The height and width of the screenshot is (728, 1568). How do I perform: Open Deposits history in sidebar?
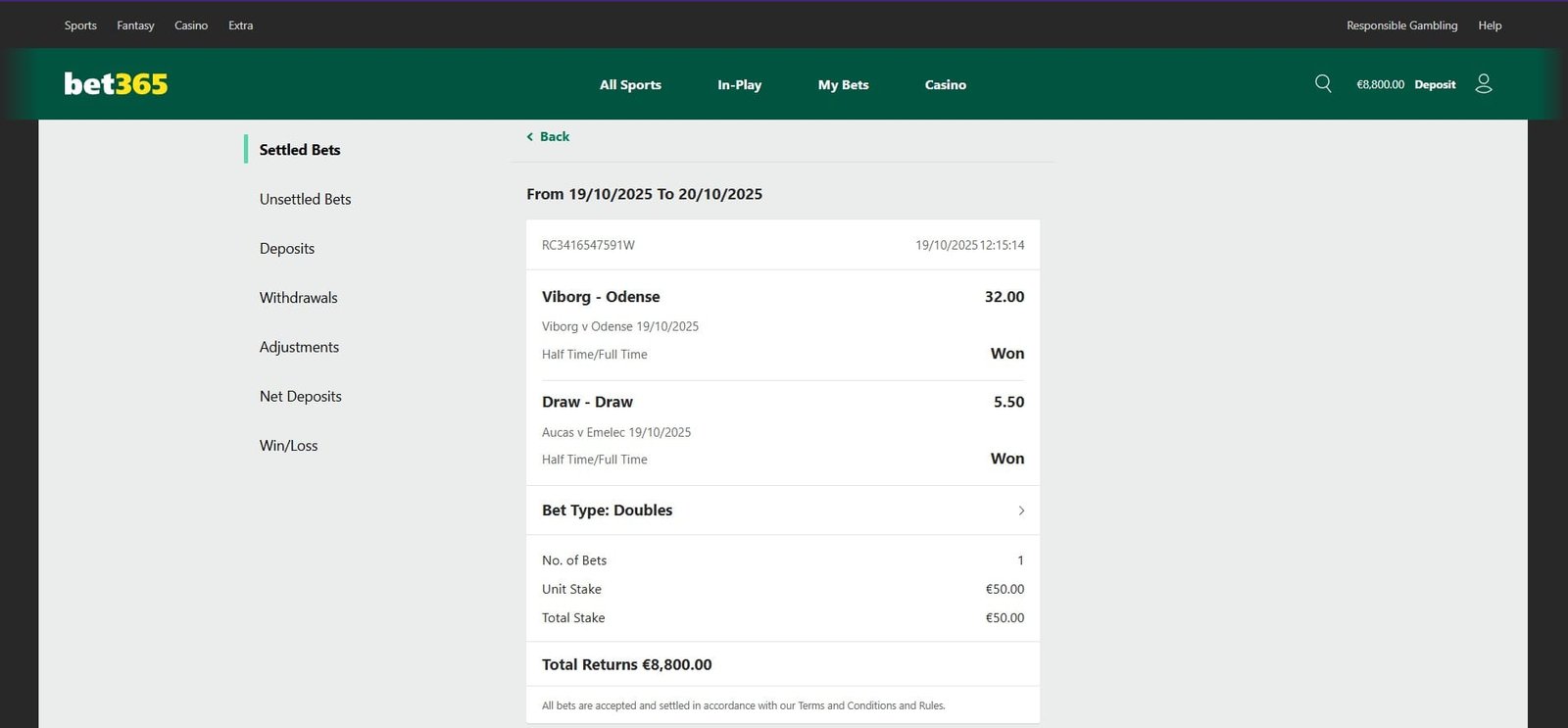coord(287,249)
